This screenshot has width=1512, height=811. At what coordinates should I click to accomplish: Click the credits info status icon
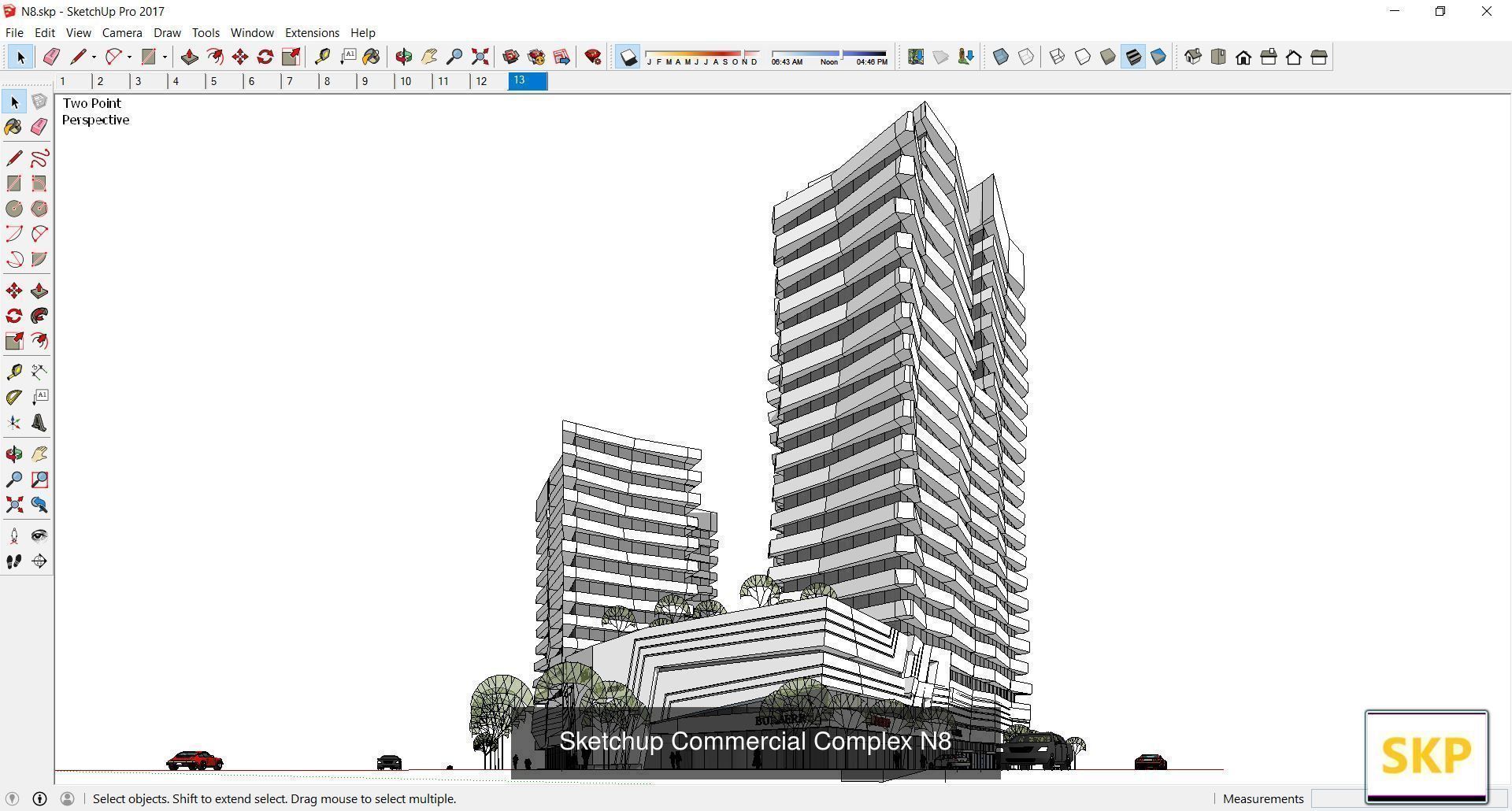tap(39, 798)
